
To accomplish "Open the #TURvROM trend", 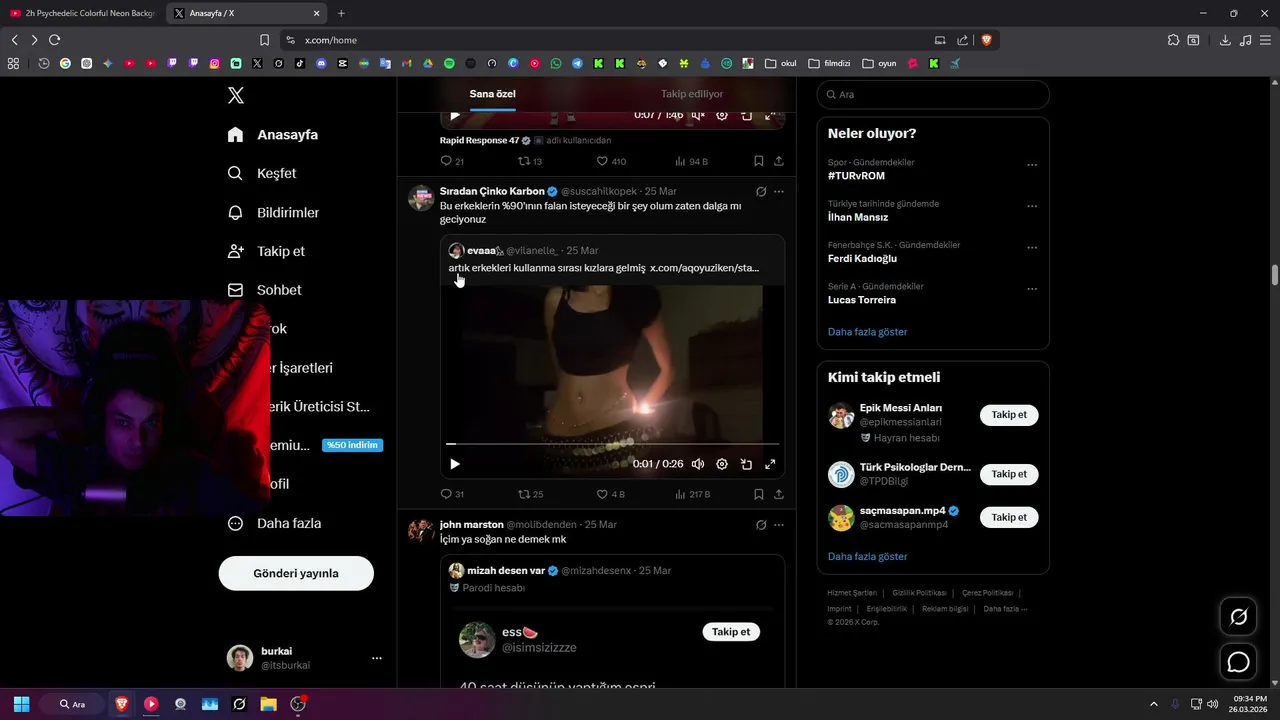I will click(x=856, y=176).
